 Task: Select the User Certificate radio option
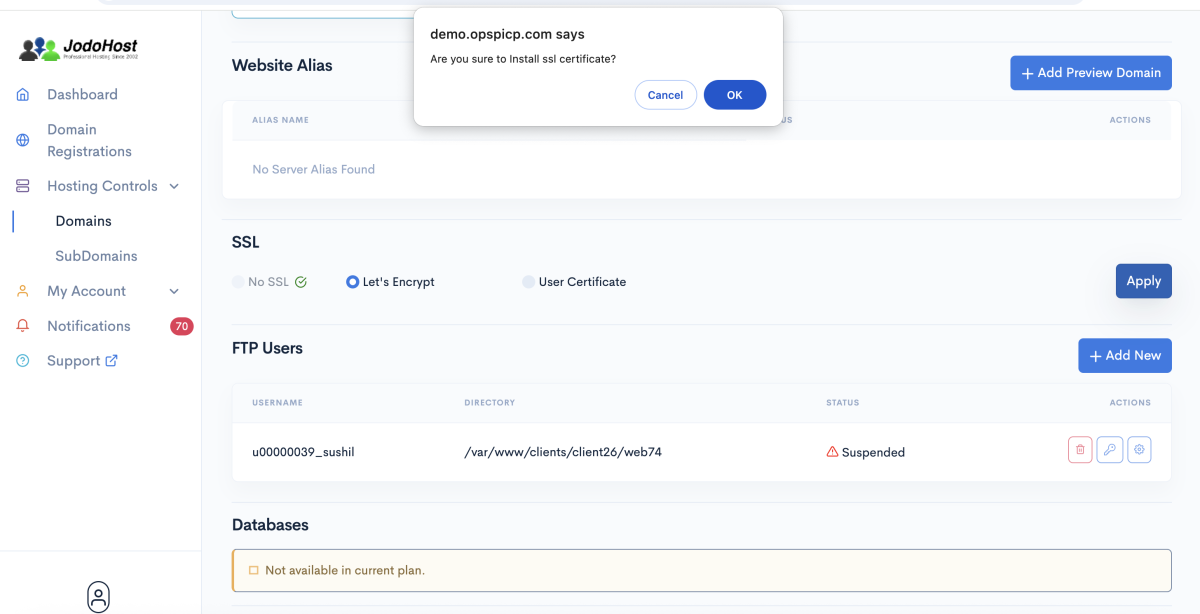(528, 282)
